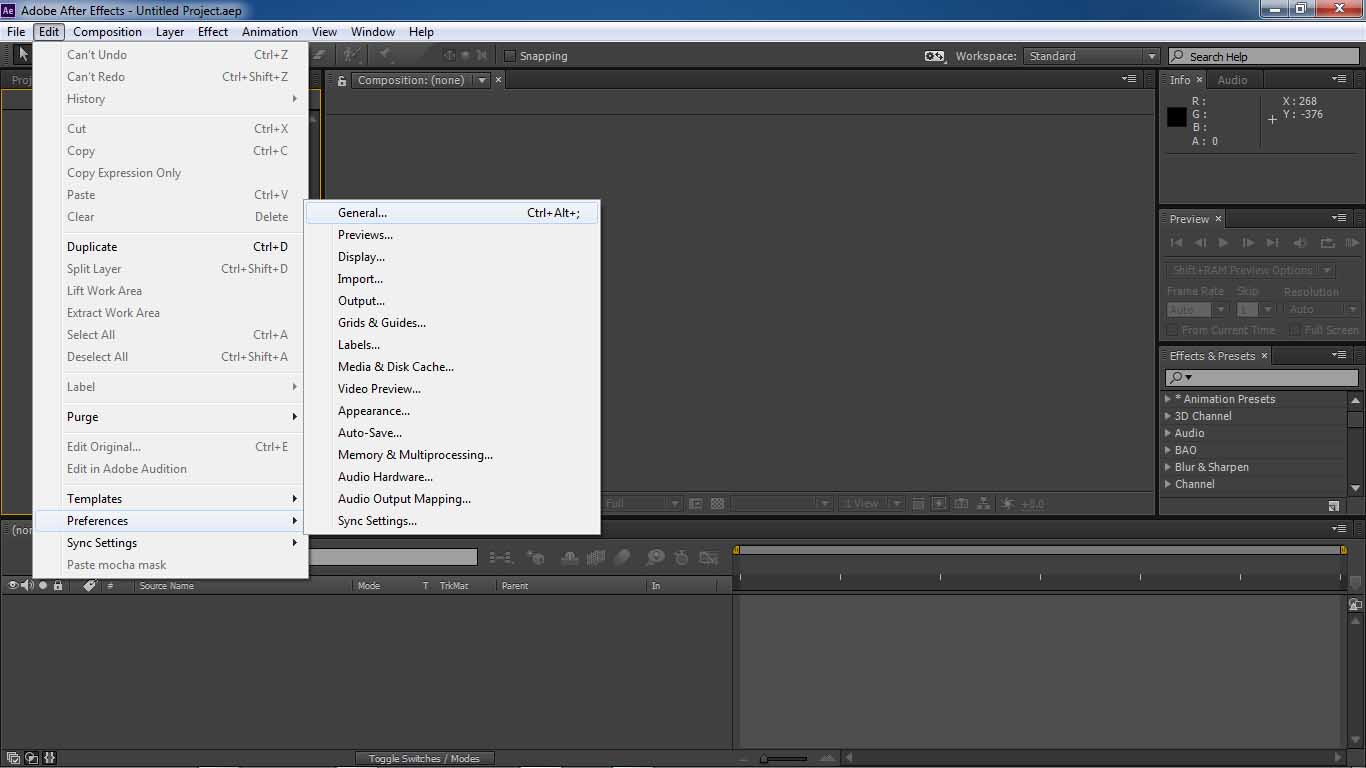The width and height of the screenshot is (1366, 768).
Task: Open the Composition menu in the menu bar
Action: [107, 32]
